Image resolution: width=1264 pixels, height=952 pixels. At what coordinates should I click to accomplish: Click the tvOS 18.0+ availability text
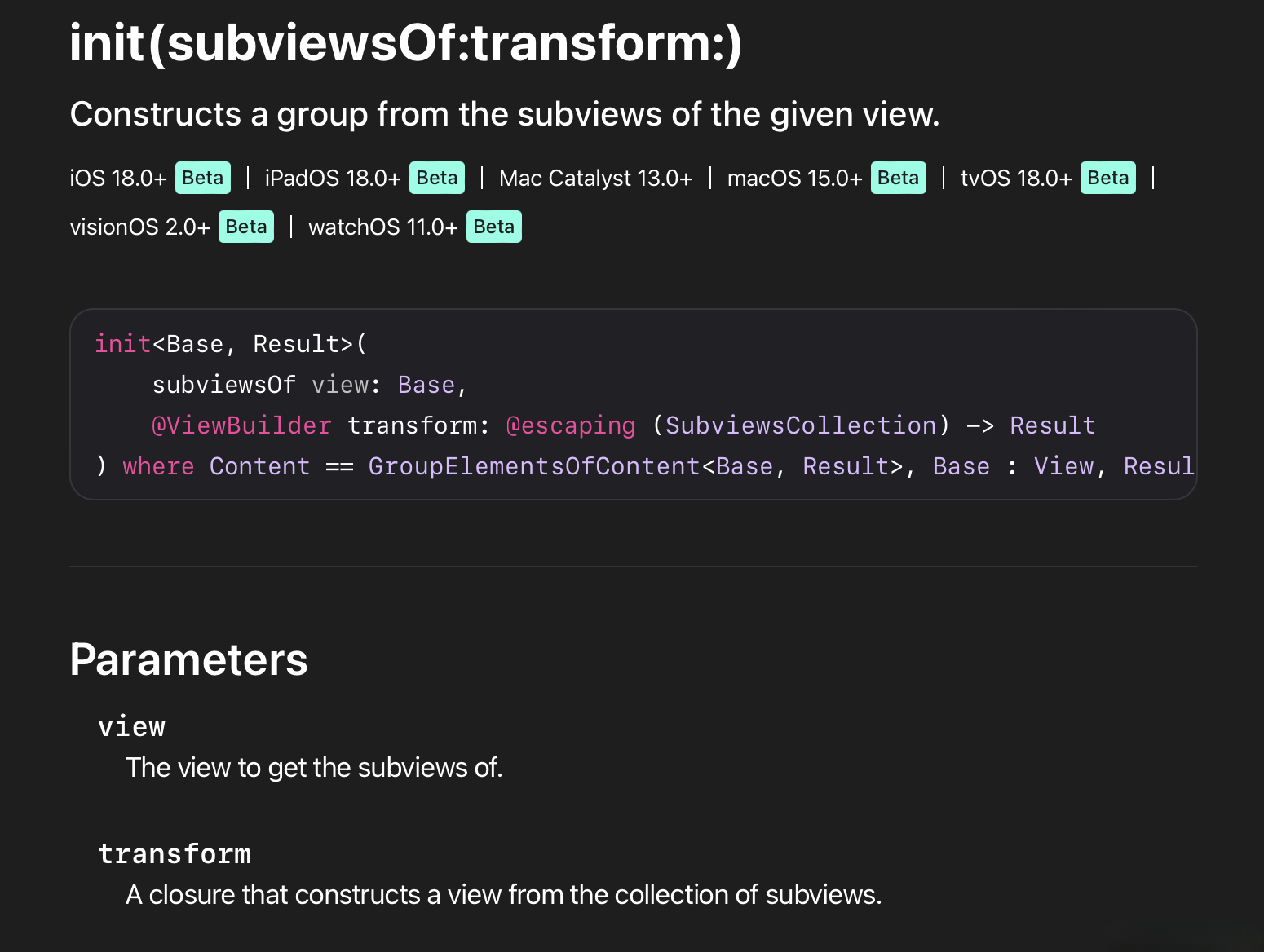(1016, 178)
